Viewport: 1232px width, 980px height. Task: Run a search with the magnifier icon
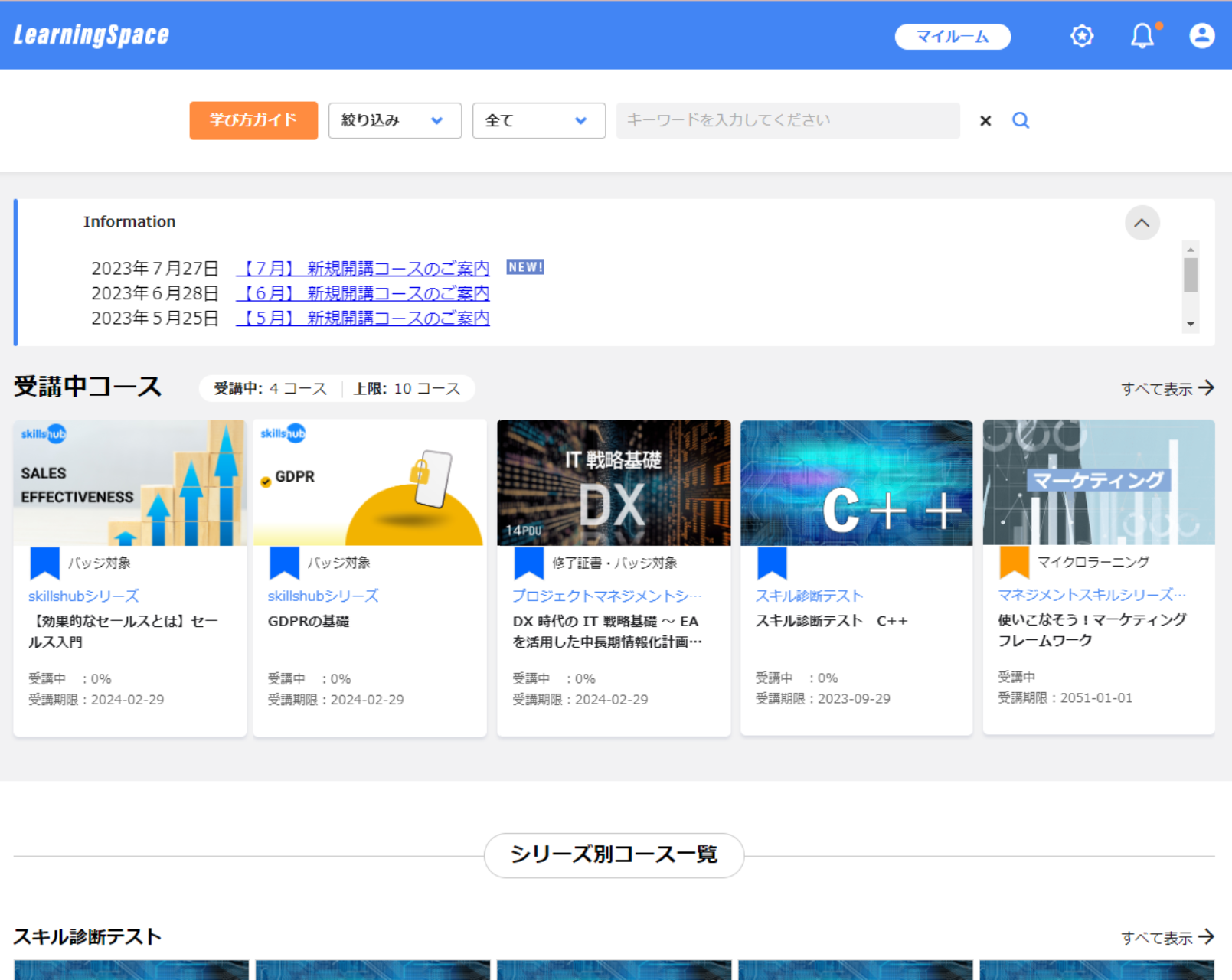click(1021, 120)
